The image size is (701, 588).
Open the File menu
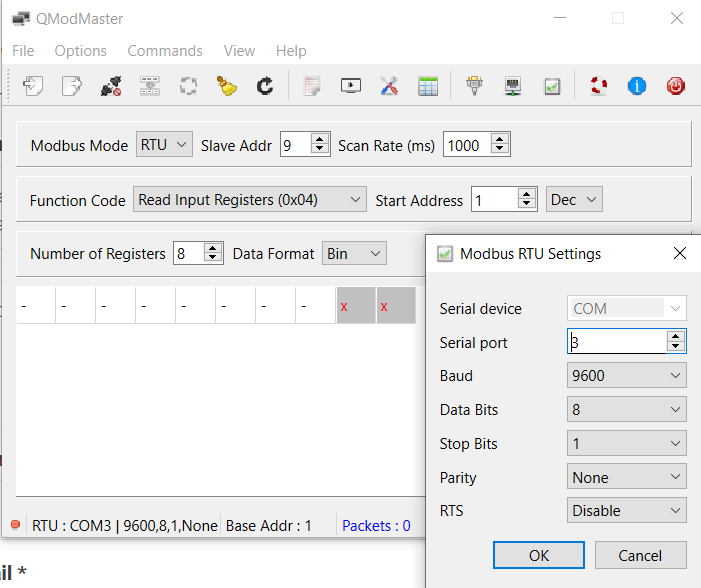(23, 51)
